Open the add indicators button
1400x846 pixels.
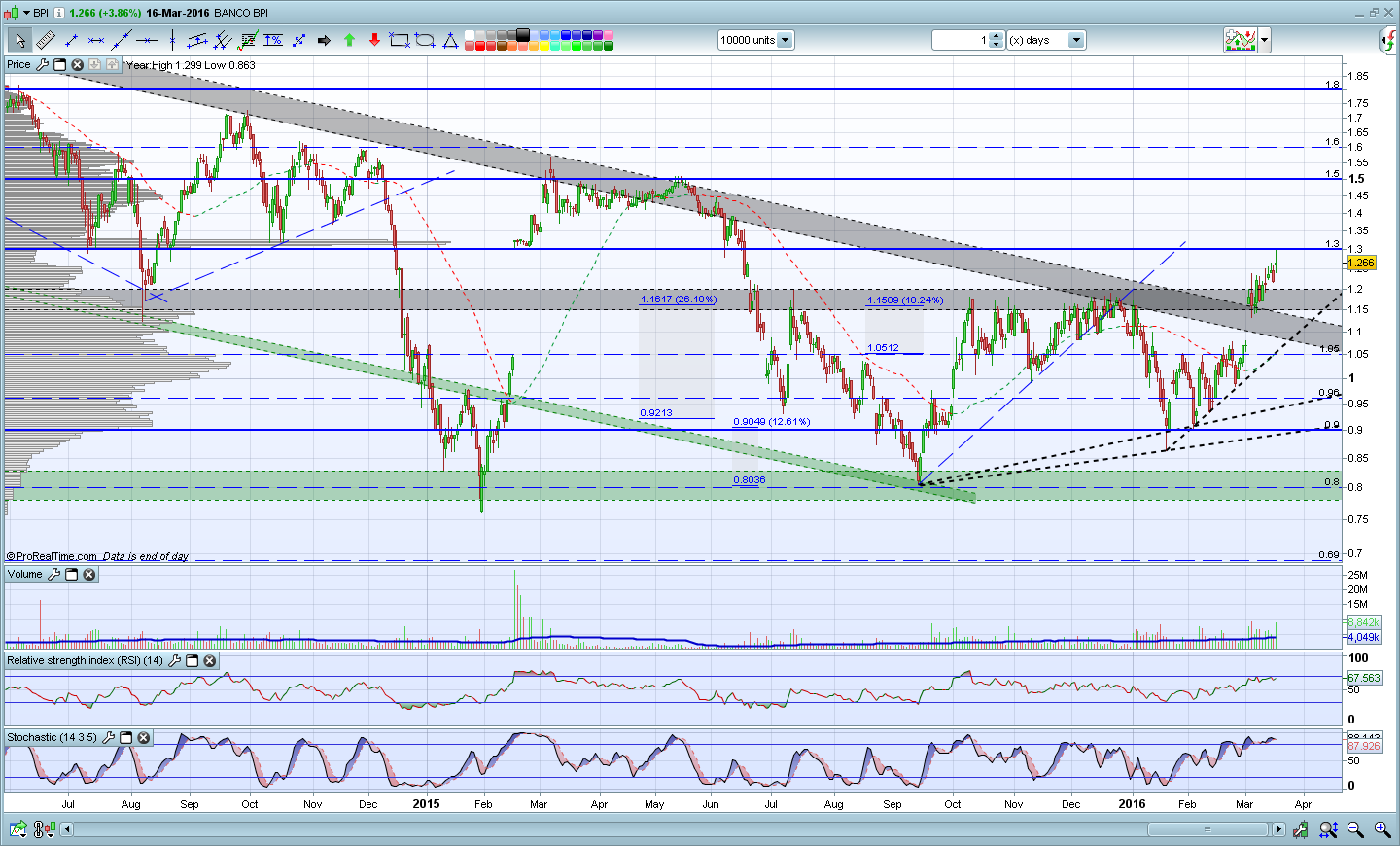[1241, 40]
